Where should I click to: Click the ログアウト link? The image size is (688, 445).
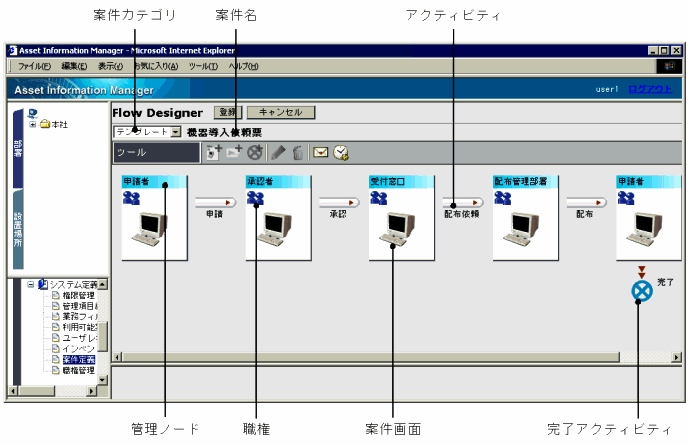point(650,89)
